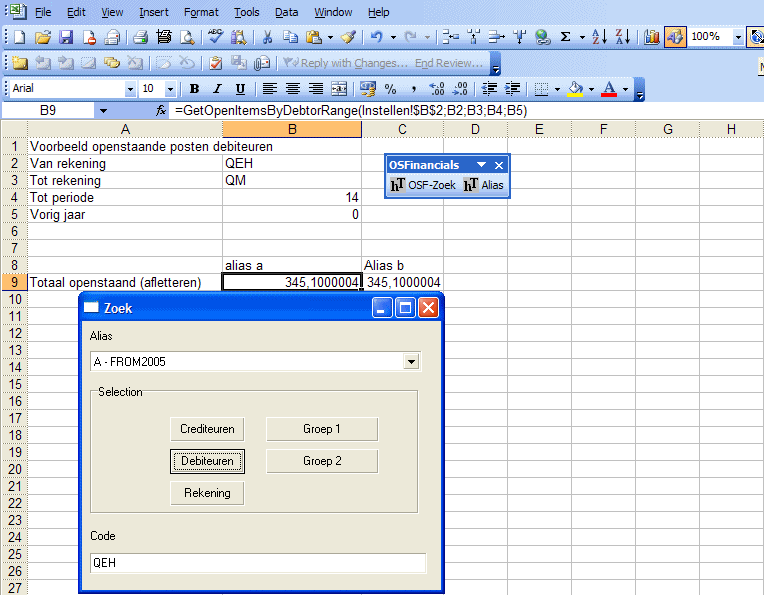Open the Name Box dropdown arrow
The width and height of the screenshot is (764, 595).
click(103, 111)
